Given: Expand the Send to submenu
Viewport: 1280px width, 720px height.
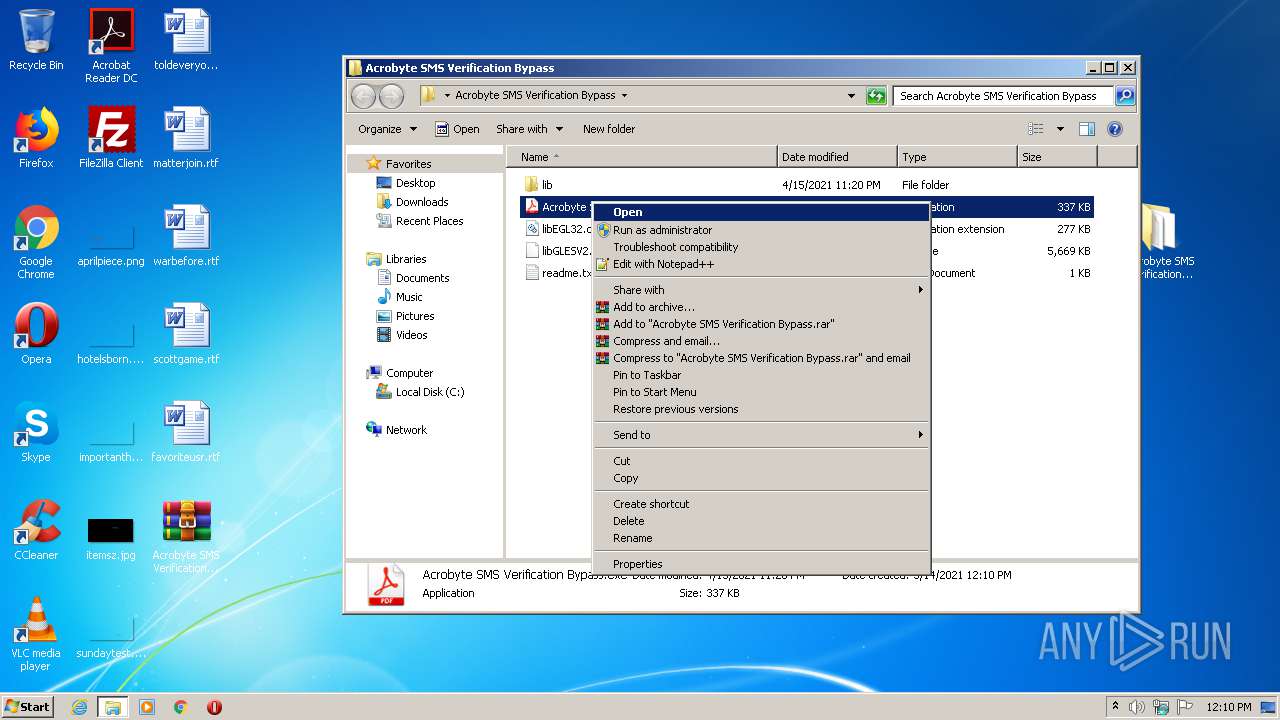Looking at the screenshot, I should [x=761, y=435].
